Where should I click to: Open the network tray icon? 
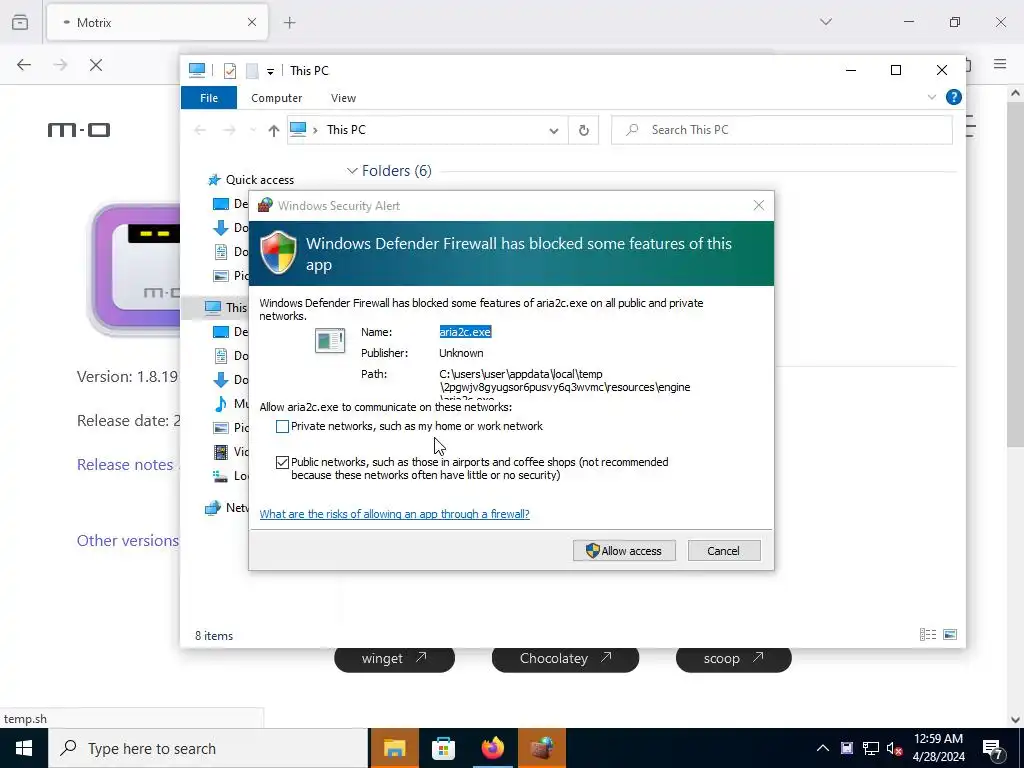(871, 748)
